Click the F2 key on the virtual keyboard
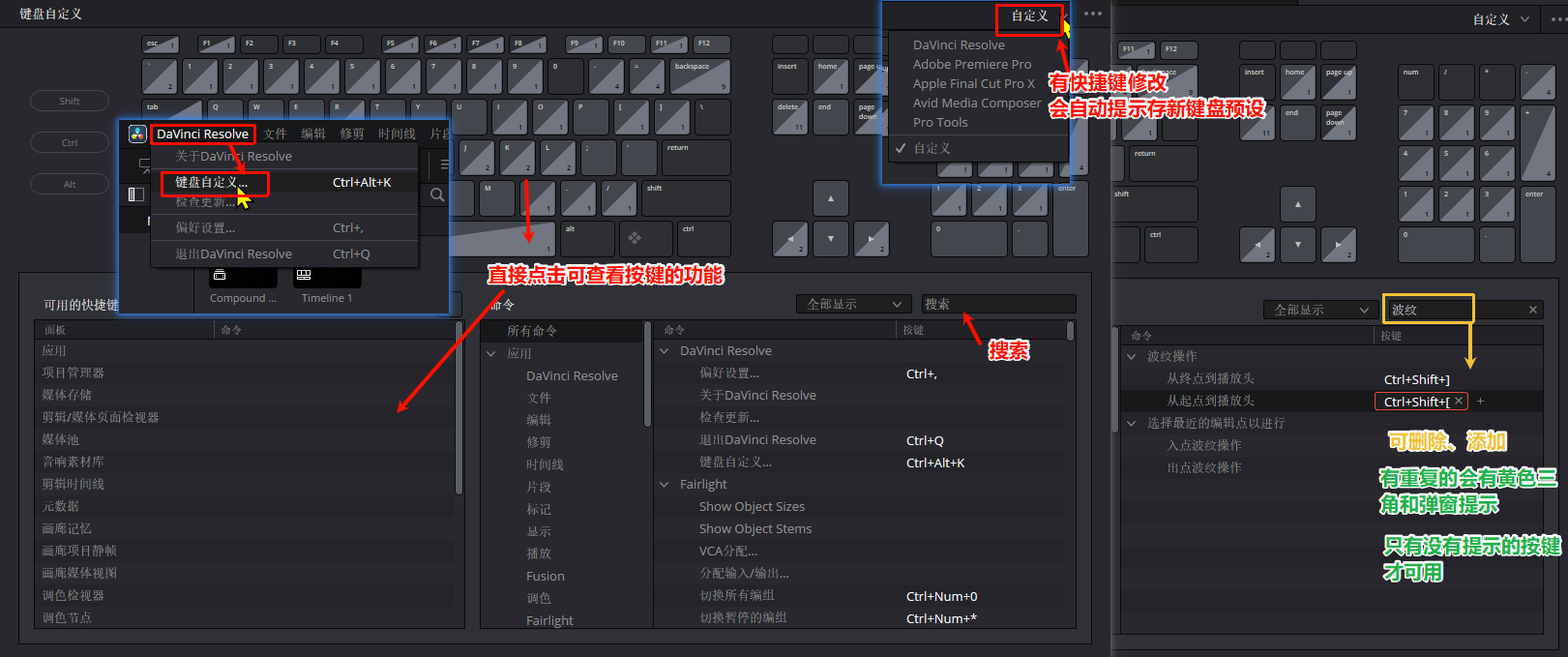 tap(259, 45)
